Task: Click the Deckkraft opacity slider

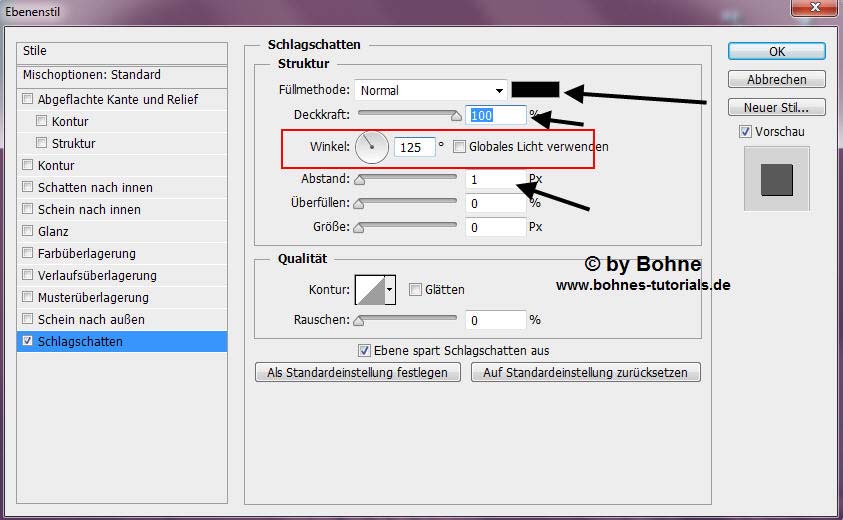Action: [408, 115]
